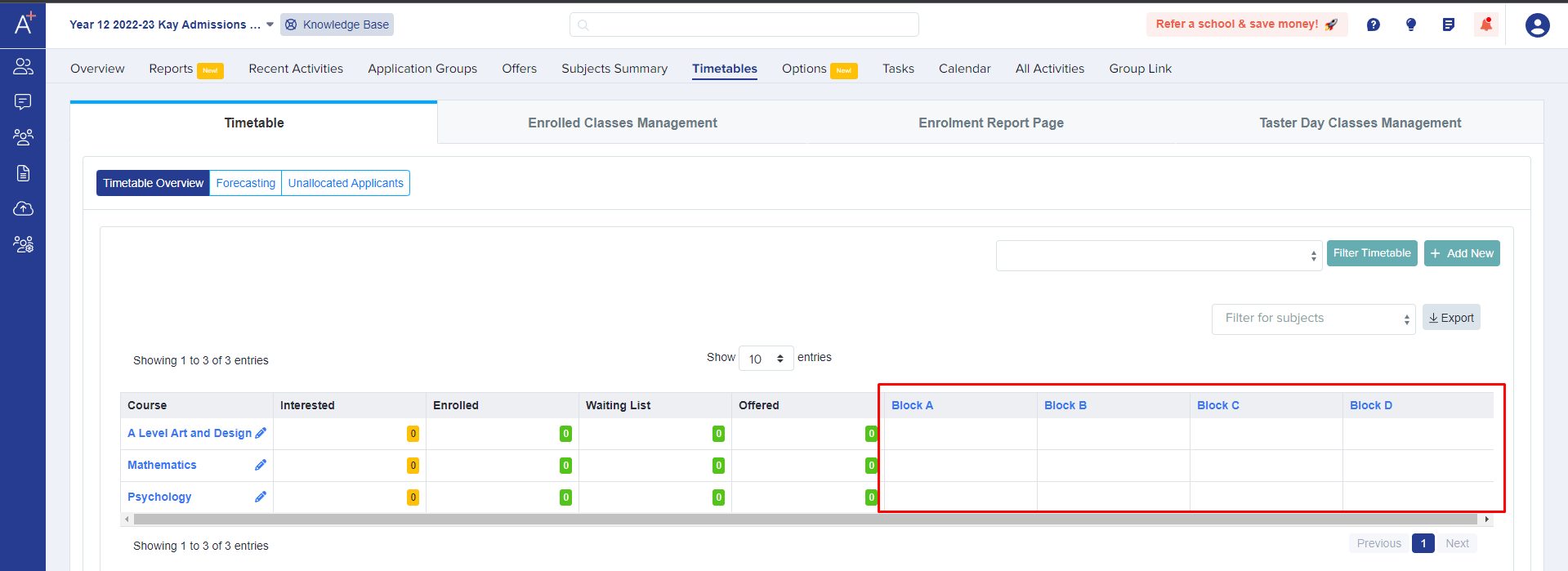Viewport: 1568px width, 571px height.
Task: Switch to Enrolment Report Page tab
Action: tap(991, 123)
